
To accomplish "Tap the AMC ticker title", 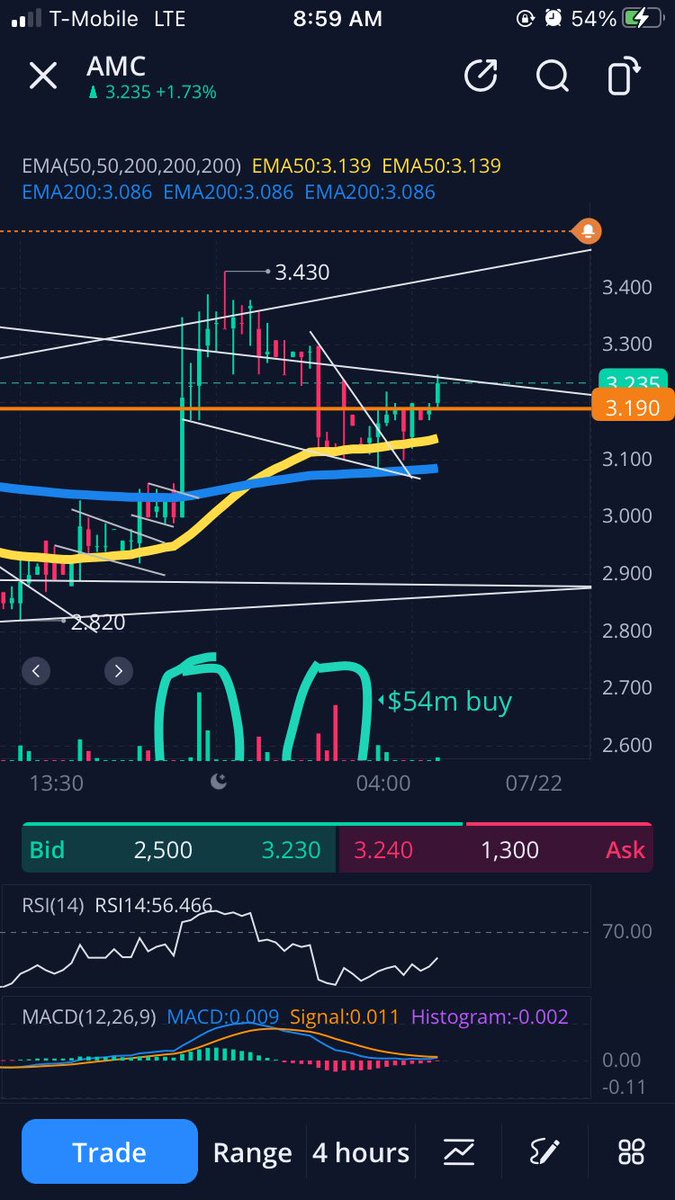I will point(116,66).
